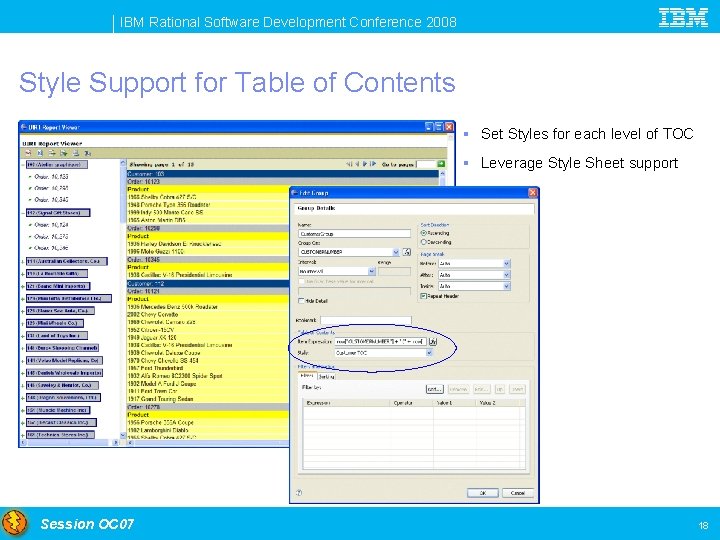Click the '1969 Indy 500' product row
Viewport: 720px width, 540px height.
tap(208, 213)
